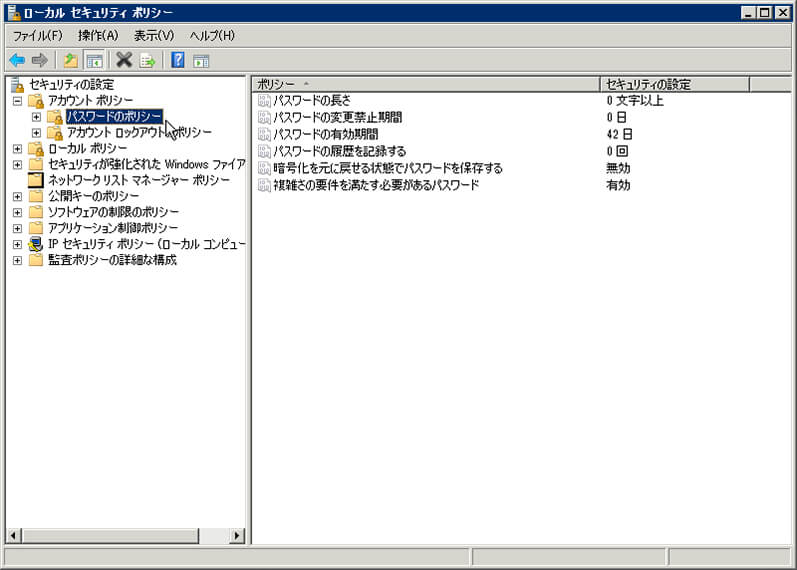
Task: Click the 暗号化を元に戻せる状態 policy icon
Action: click(x=264, y=168)
